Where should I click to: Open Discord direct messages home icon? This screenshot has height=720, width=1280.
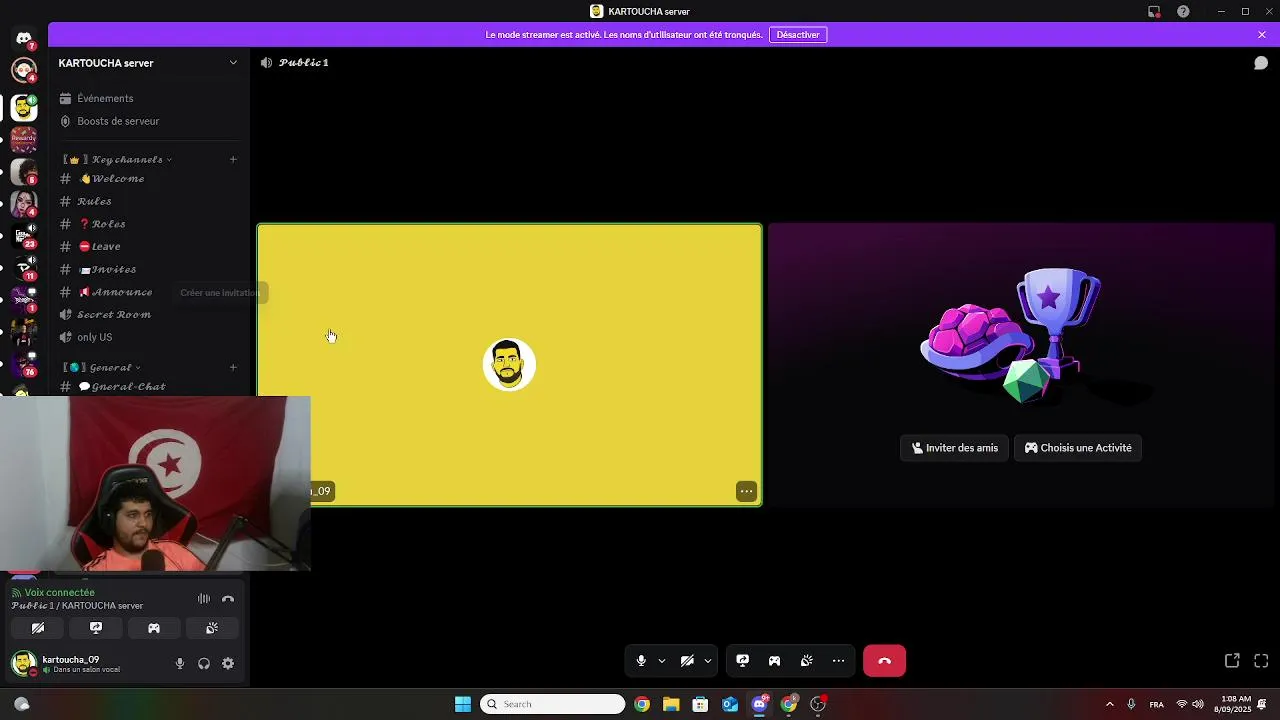click(24, 38)
